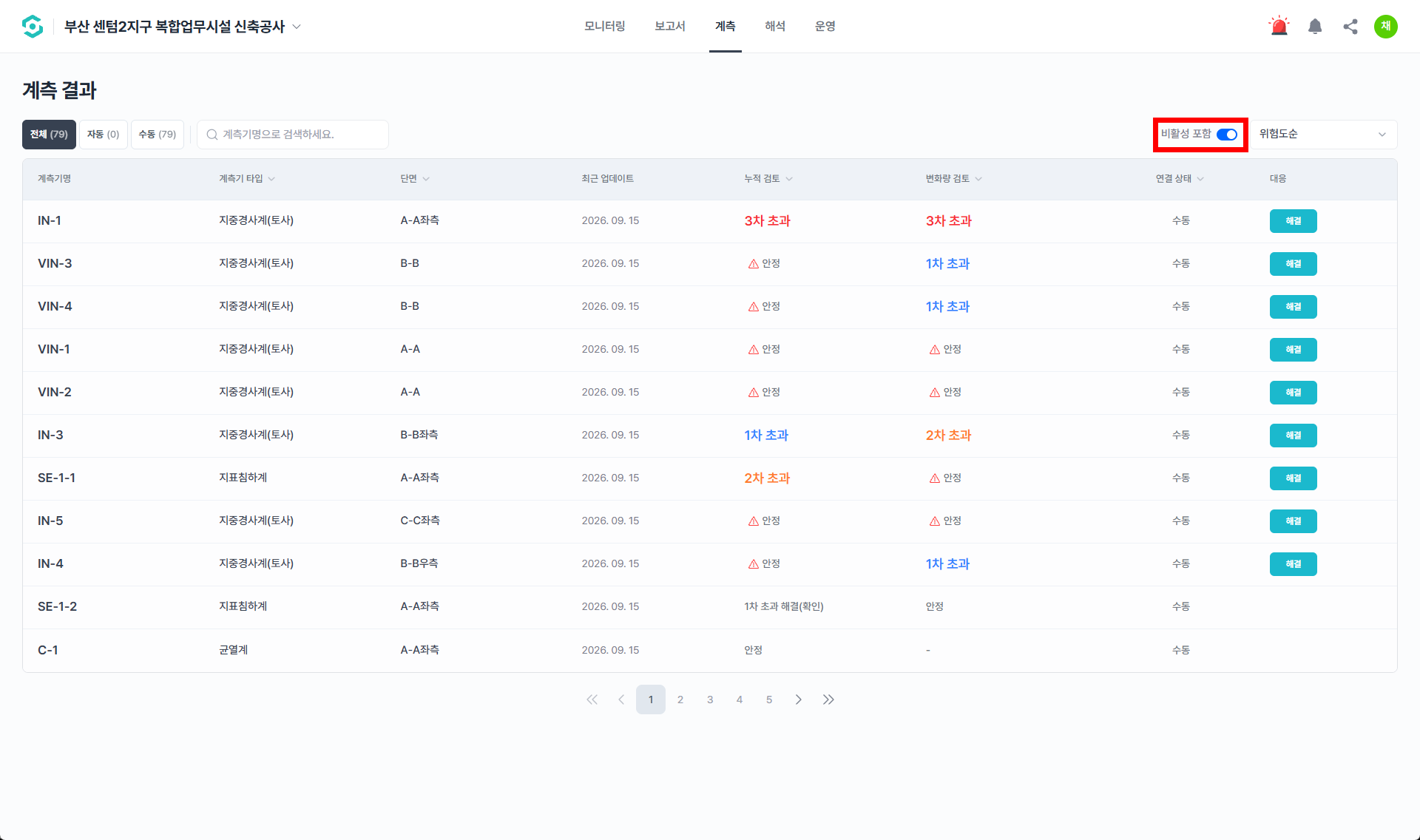The height and width of the screenshot is (840, 1420).
Task: Switch to 운영 tab
Action: [x=825, y=27]
